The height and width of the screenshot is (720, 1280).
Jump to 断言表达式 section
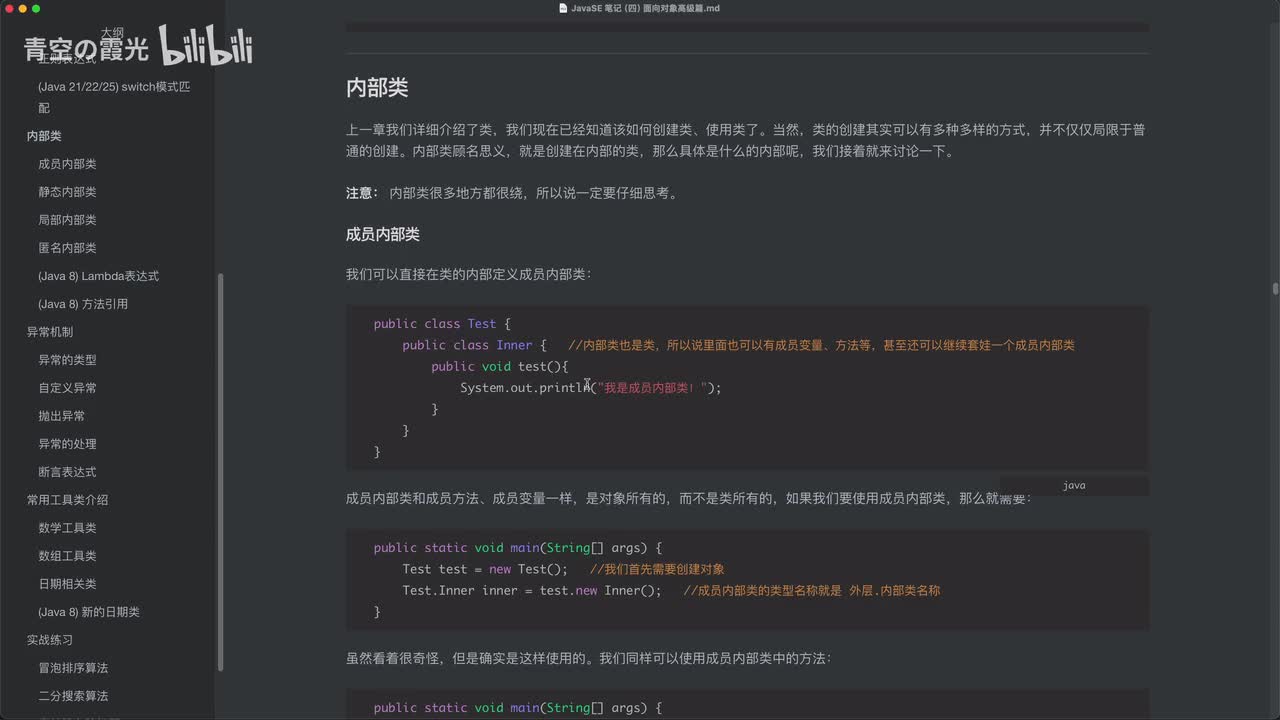(67, 472)
